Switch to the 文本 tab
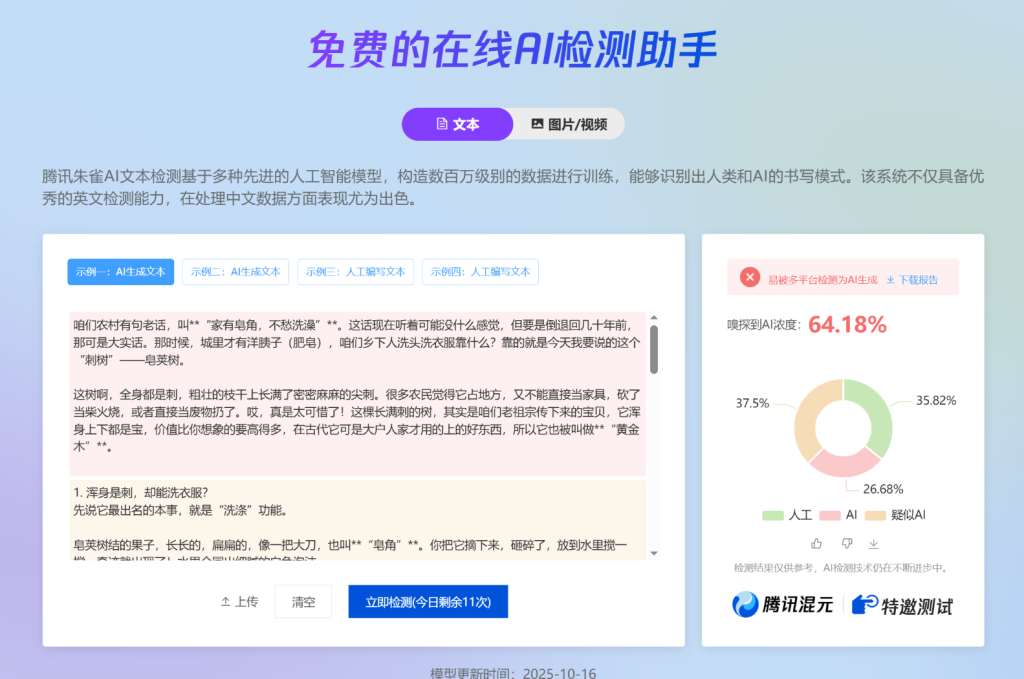 point(457,123)
